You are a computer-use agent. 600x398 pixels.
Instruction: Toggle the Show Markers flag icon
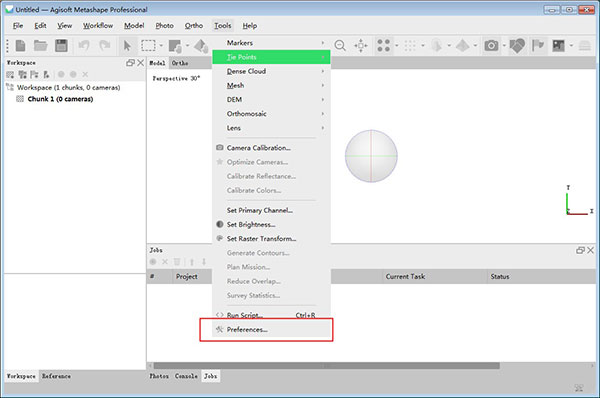(x=538, y=46)
